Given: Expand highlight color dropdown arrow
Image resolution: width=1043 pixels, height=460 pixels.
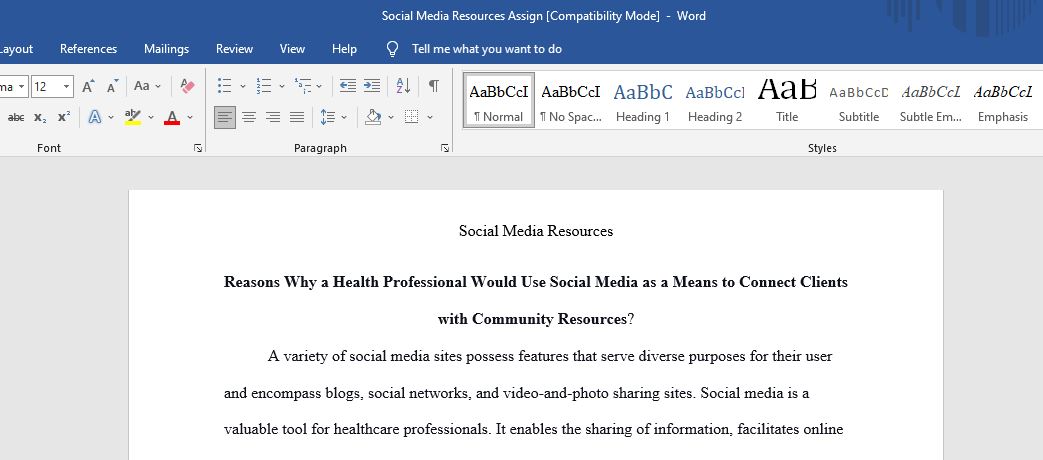Looking at the screenshot, I should click(x=150, y=118).
